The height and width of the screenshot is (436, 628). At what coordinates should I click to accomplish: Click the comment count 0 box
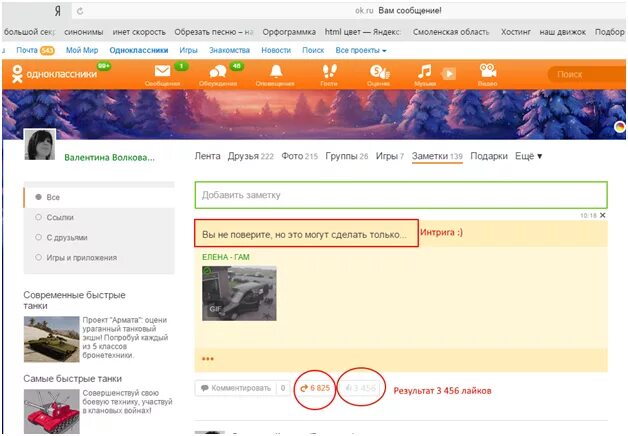click(x=283, y=388)
